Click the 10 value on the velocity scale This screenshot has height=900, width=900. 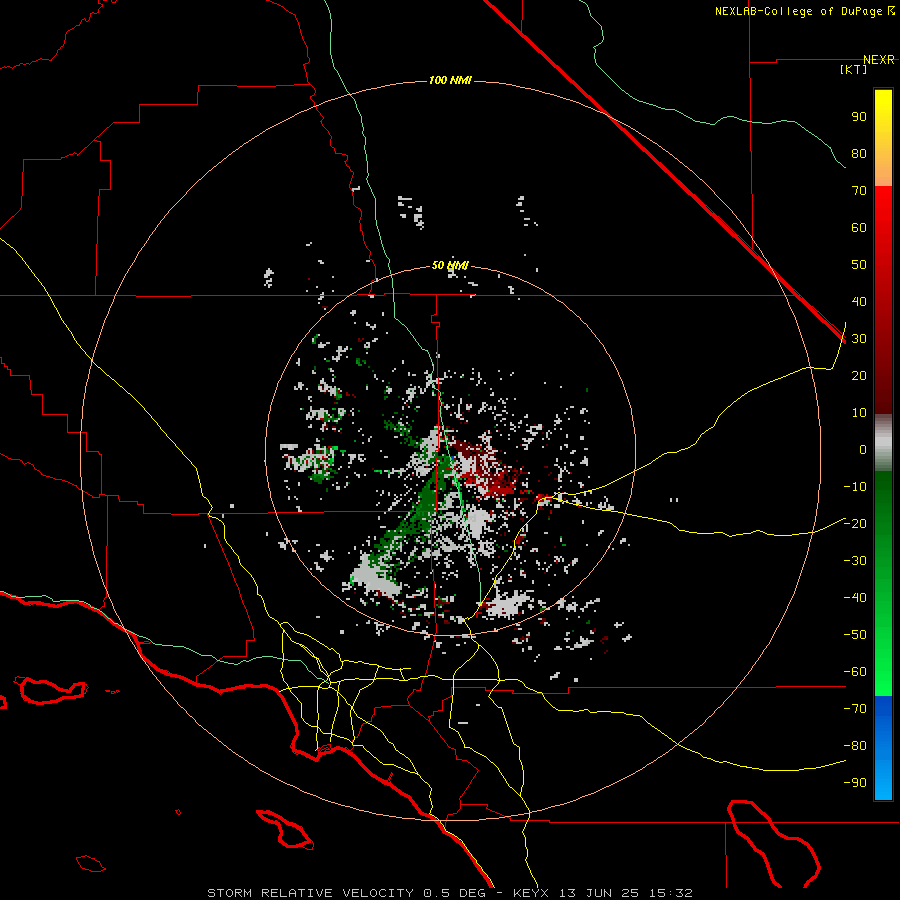coord(859,413)
